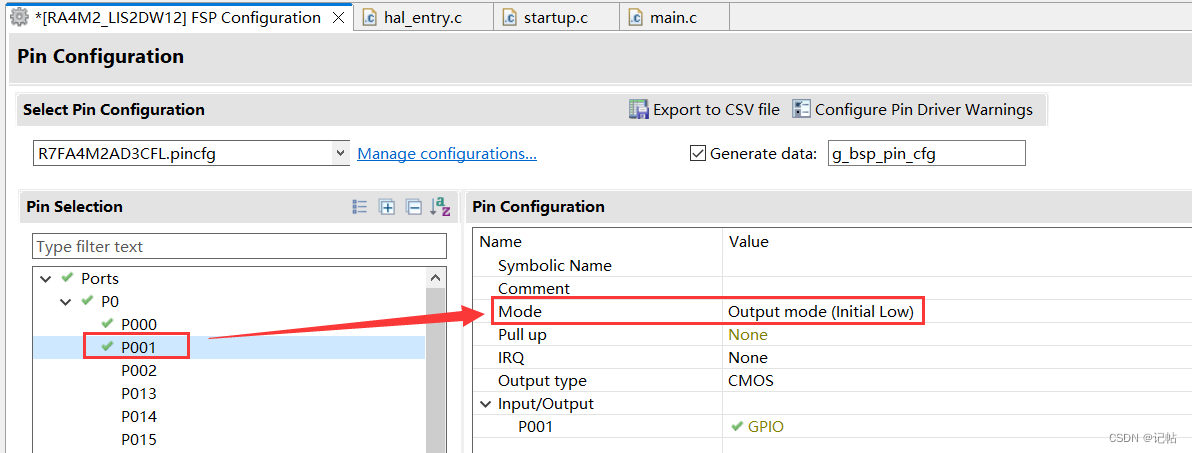Switch to the main.c tab
This screenshot has height=453, width=1192.
pyautogui.click(x=673, y=18)
